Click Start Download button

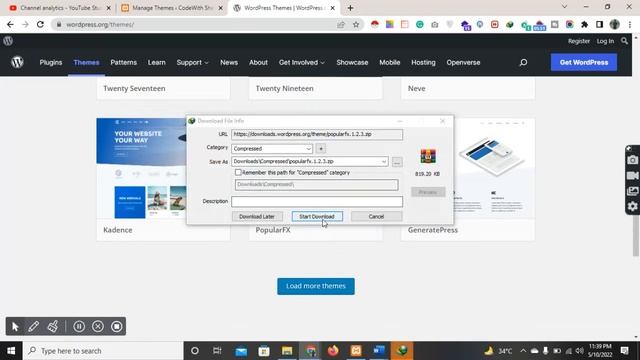(x=317, y=216)
